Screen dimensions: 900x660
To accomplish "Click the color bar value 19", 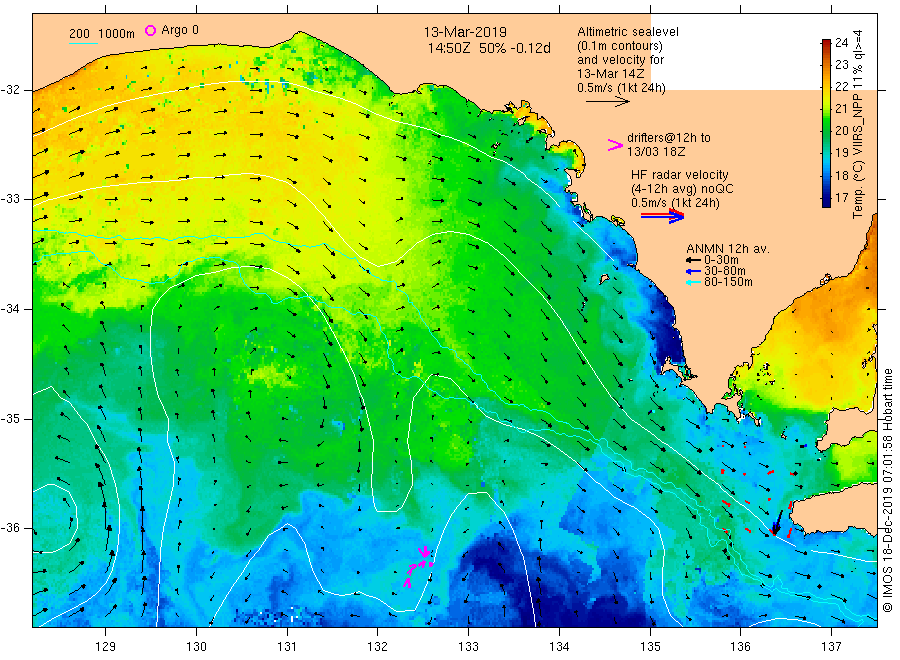I will [x=841, y=153].
